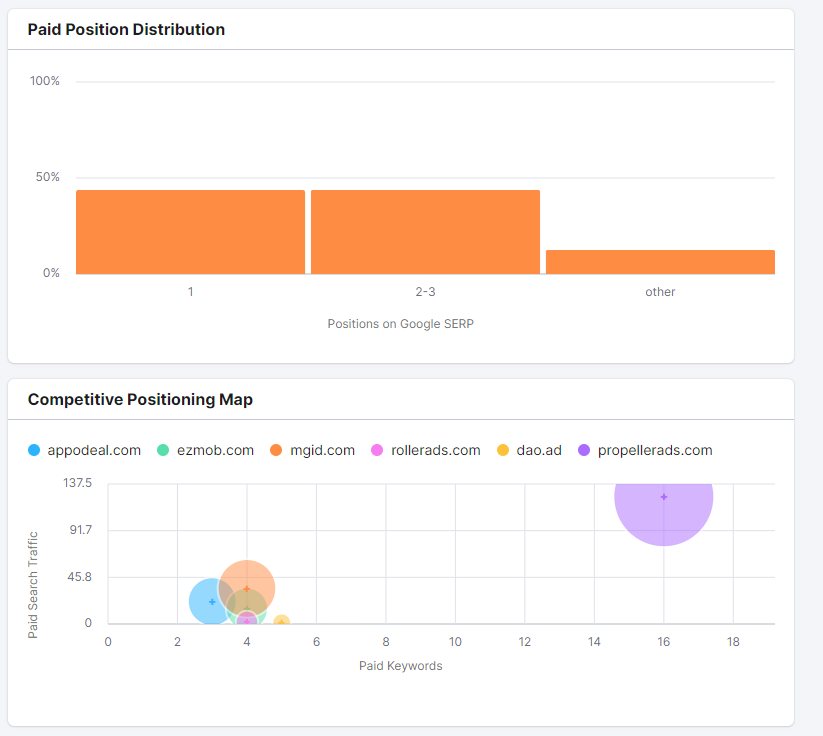
Task: Toggle appodeal.com series in the legend
Action: [x=85, y=450]
